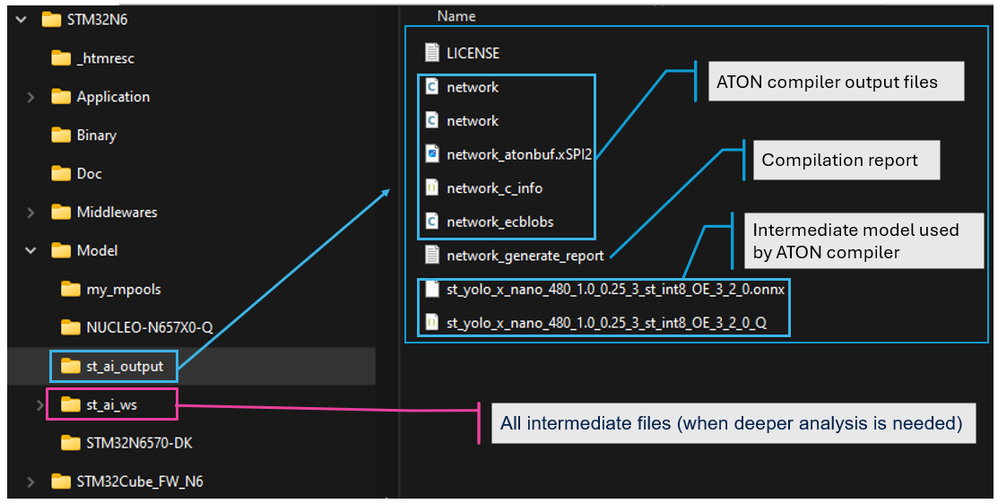Viewport: 998px width, 504px height.
Task: Open the Middlewares folder in the tree
Action: (117, 213)
